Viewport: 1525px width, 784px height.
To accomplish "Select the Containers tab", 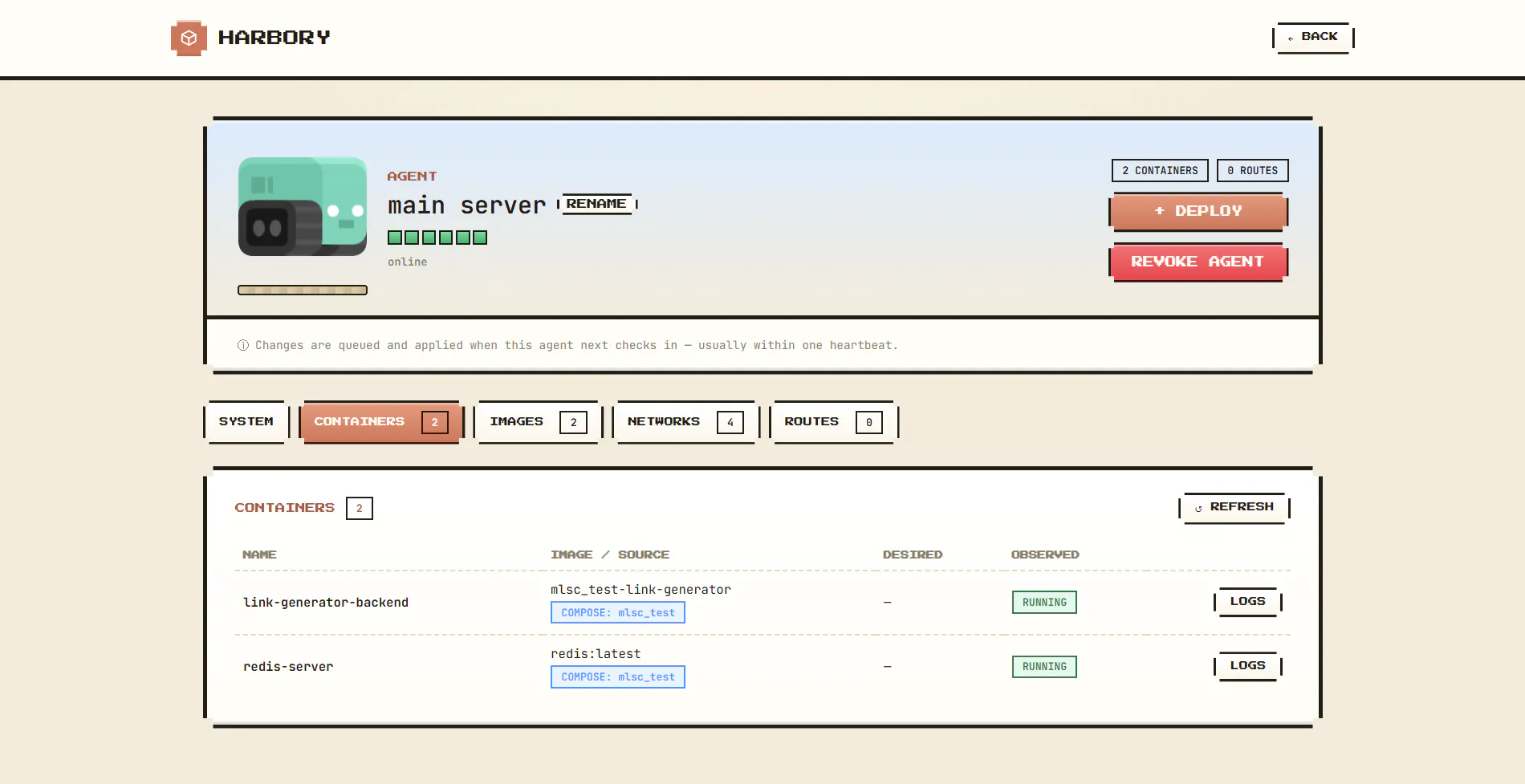I will [x=381, y=422].
